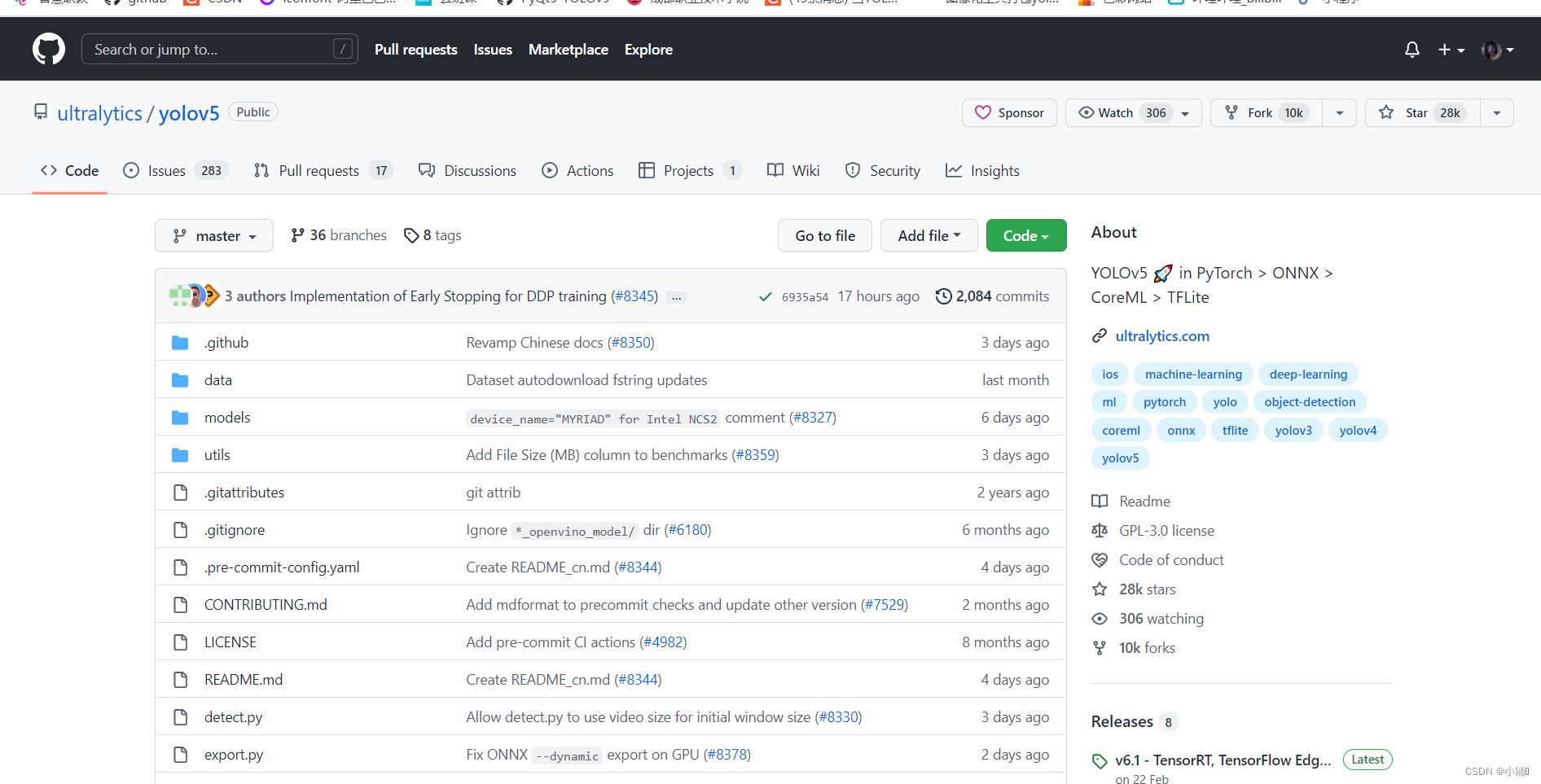Expand the Fork dropdown arrow
This screenshot has width=1541, height=784.
(1340, 112)
